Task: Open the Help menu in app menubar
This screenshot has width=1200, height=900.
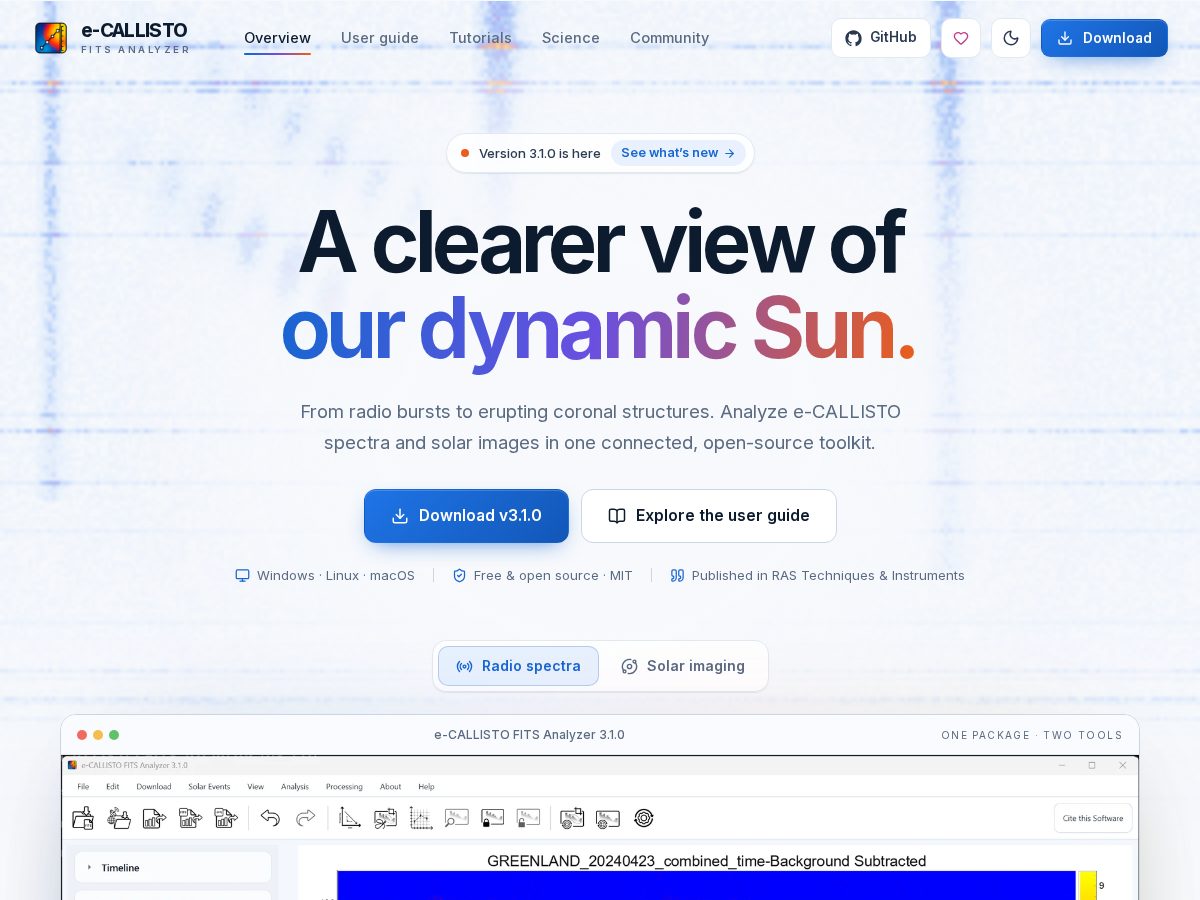Action: tap(427, 787)
